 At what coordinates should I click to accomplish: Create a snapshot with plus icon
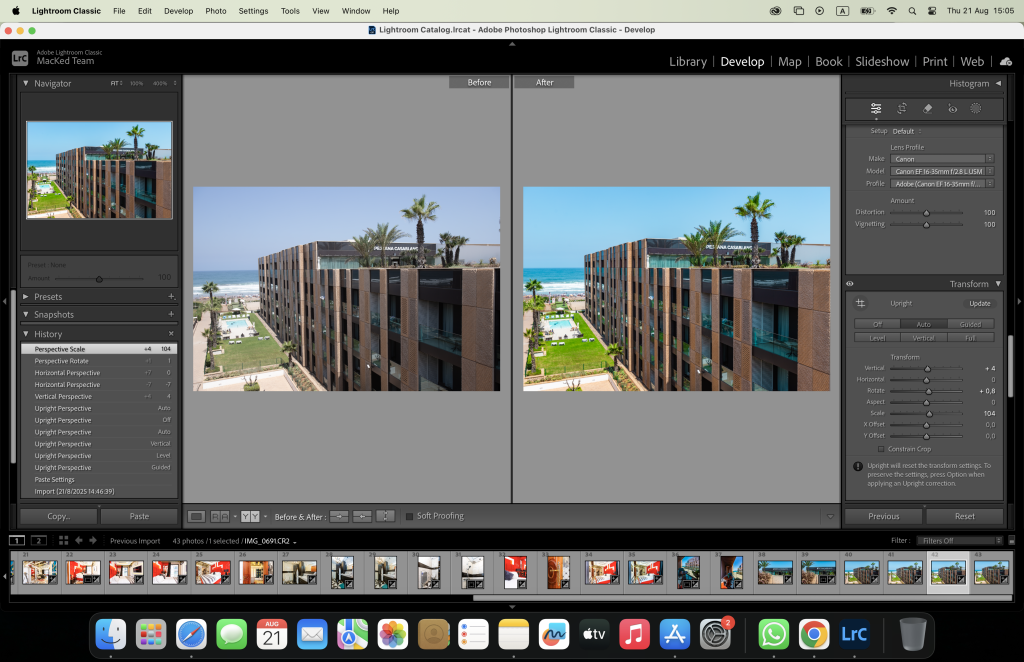pyautogui.click(x=171, y=314)
